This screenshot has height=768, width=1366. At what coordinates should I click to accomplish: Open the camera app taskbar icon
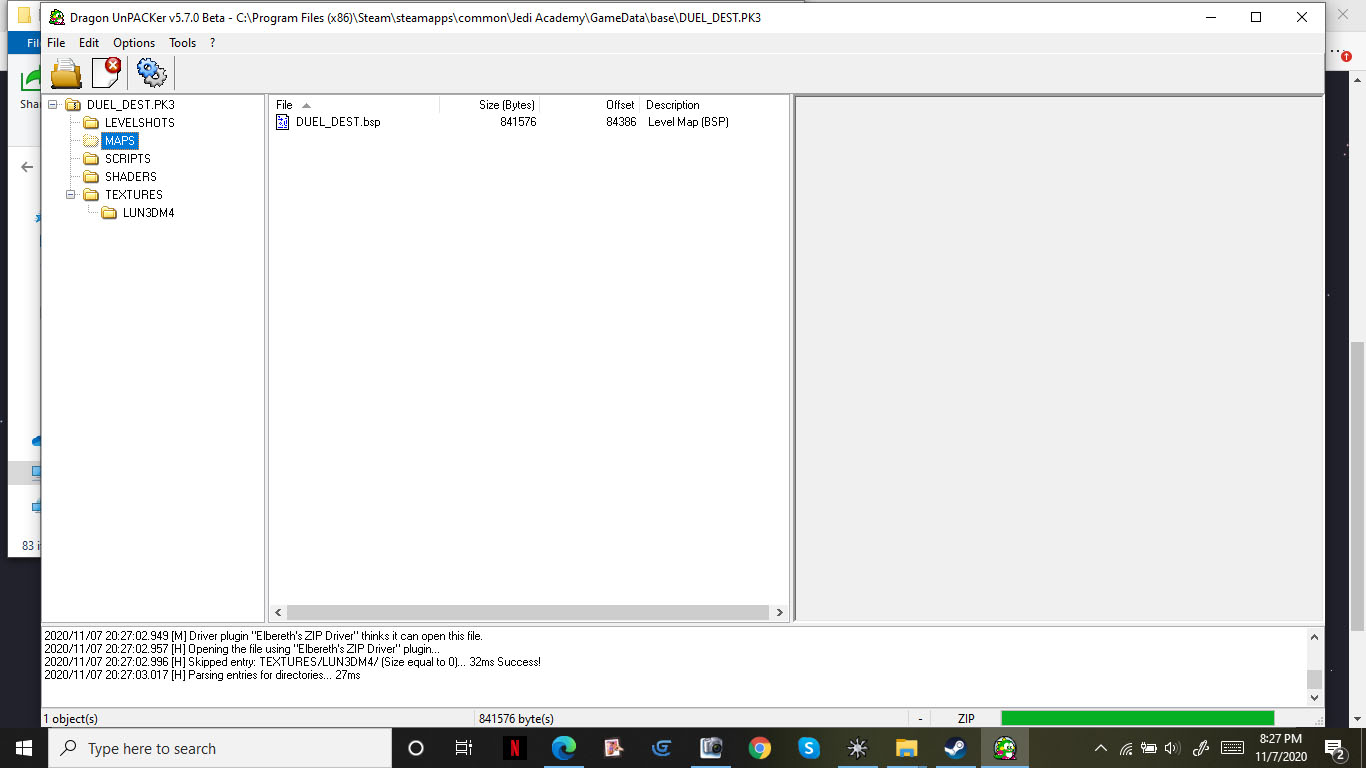[711, 748]
